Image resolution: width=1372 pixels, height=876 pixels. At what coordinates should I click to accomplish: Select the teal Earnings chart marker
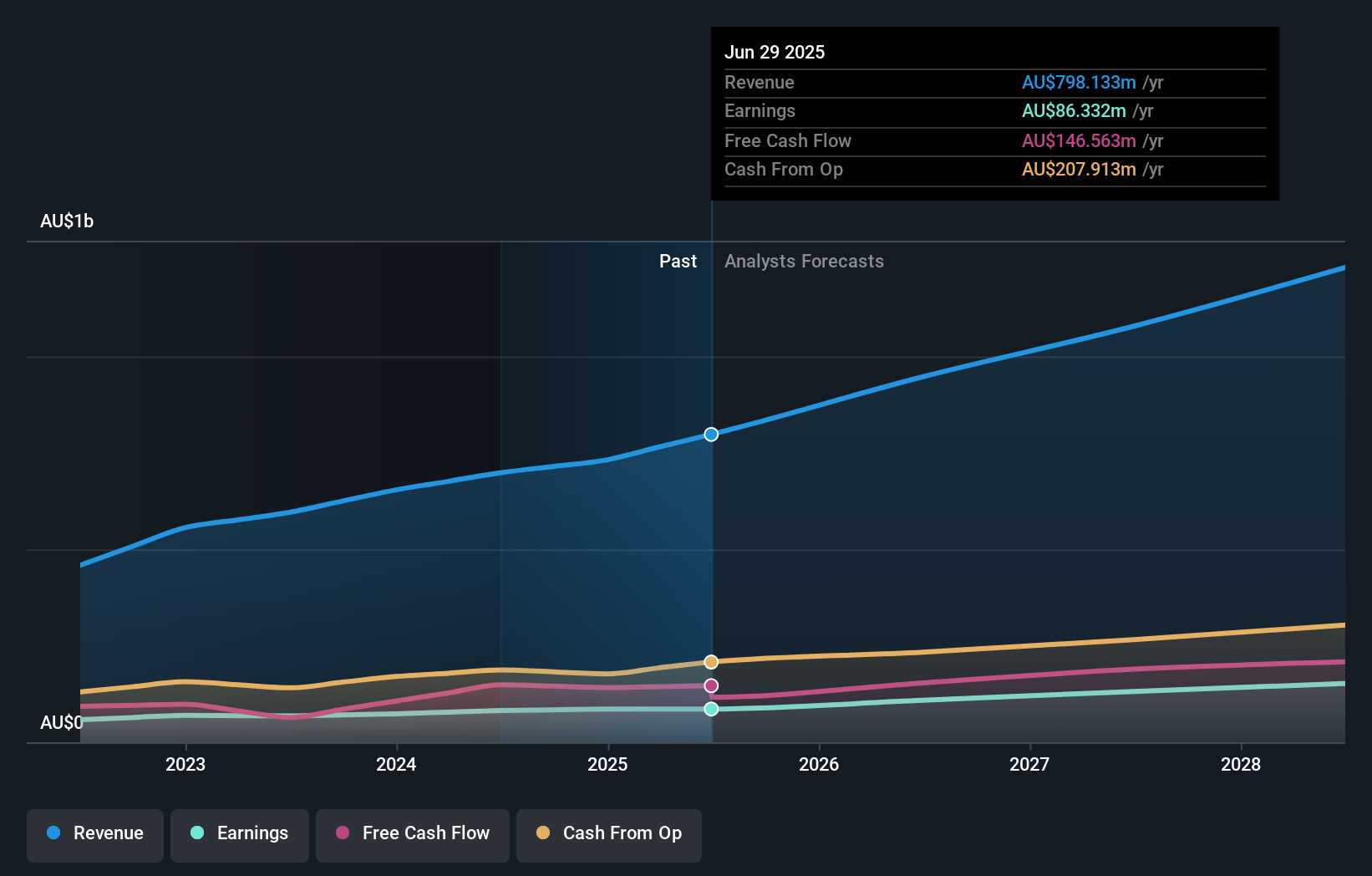click(x=711, y=710)
